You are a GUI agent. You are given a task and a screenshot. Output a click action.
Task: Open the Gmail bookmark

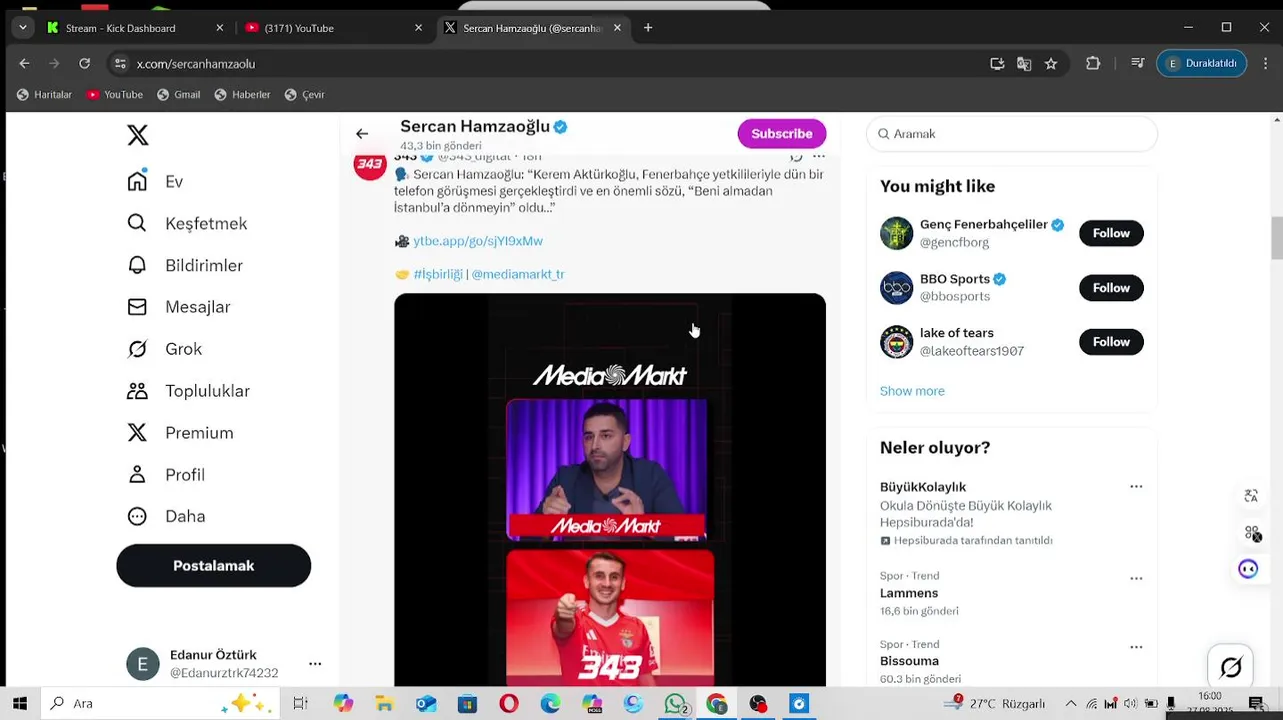178,95
